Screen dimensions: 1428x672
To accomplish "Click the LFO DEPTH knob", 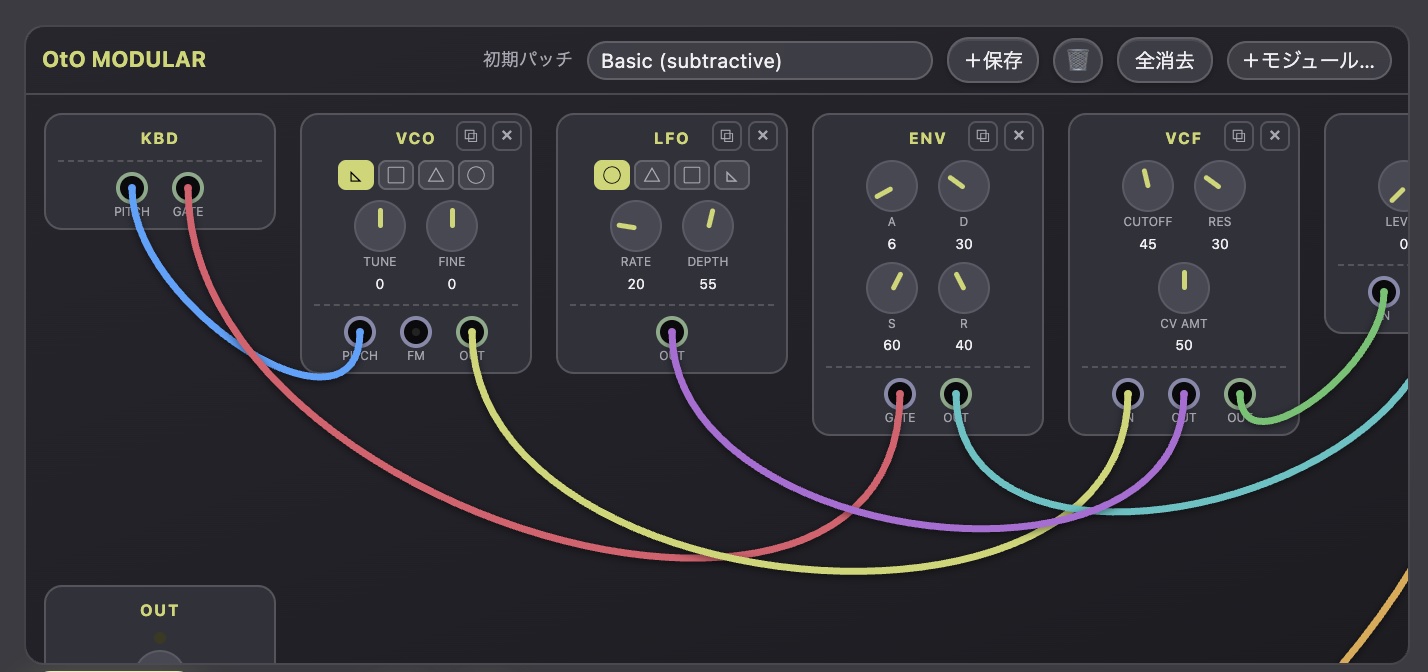I will coord(708,226).
